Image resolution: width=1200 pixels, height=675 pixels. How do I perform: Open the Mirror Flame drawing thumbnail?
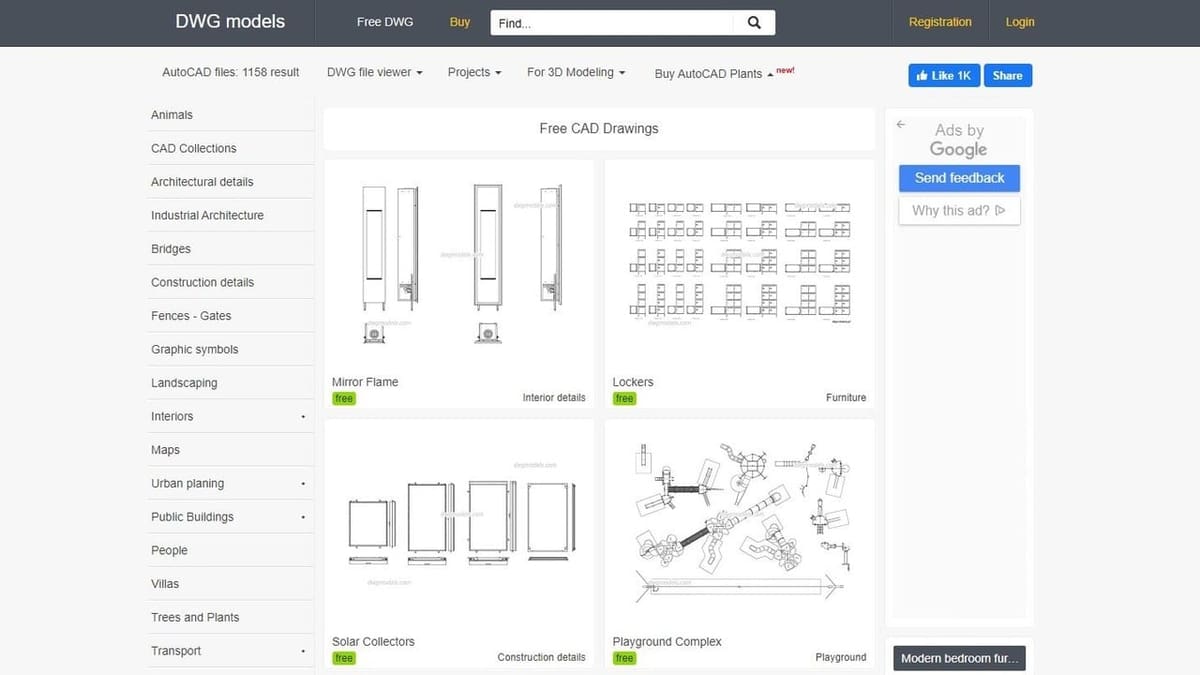click(x=459, y=265)
